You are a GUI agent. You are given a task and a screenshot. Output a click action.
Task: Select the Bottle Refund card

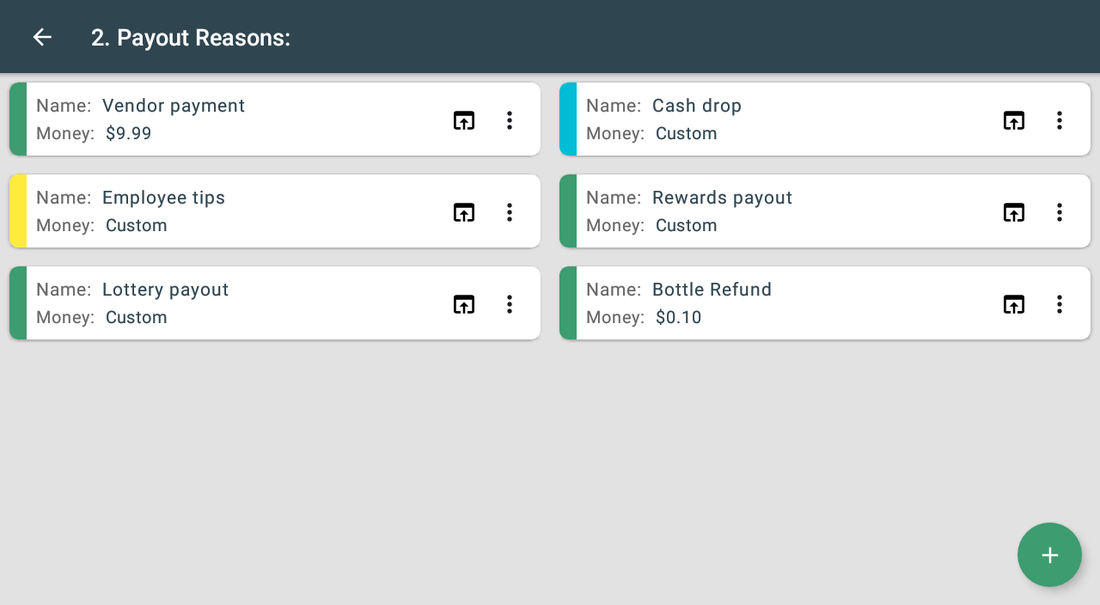click(825, 303)
